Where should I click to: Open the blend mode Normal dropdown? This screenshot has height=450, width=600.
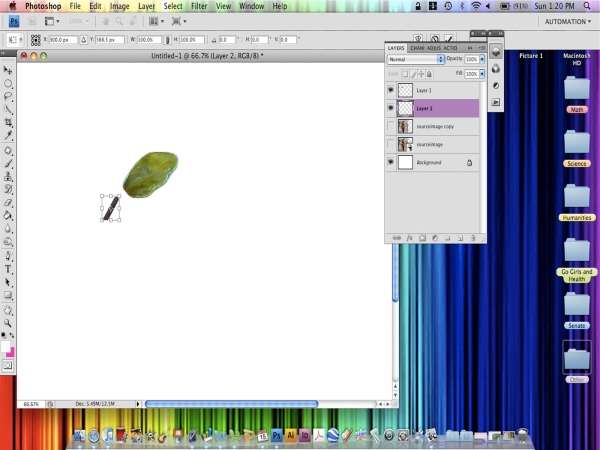[416, 59]
